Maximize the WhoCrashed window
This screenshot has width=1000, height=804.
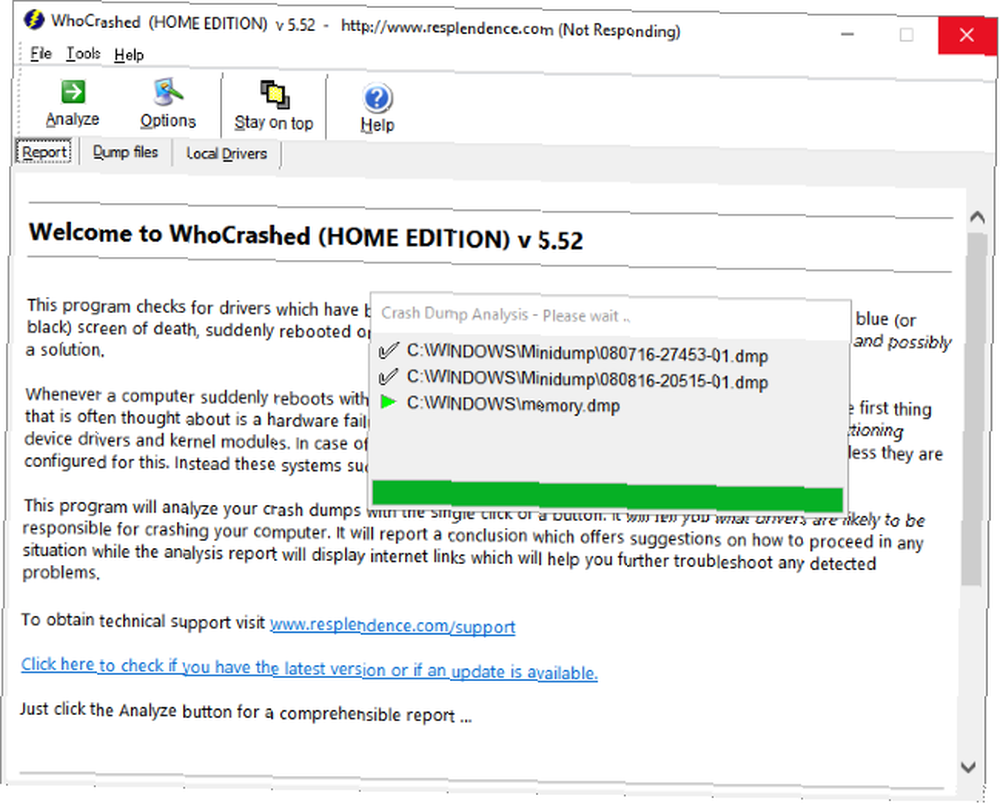click(x=906, y=34)
